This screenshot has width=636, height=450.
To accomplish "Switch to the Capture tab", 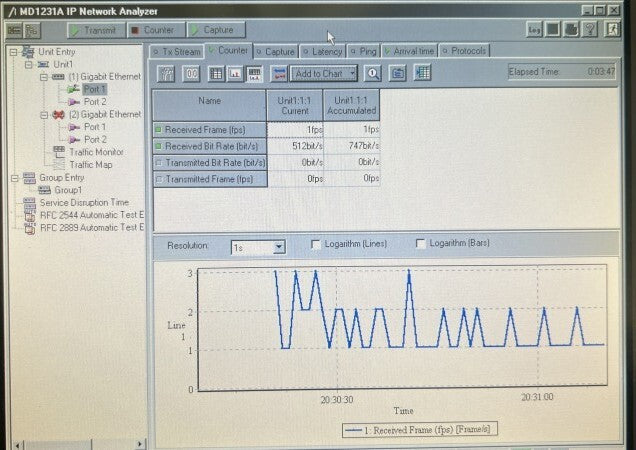I will tap(276, 52).
